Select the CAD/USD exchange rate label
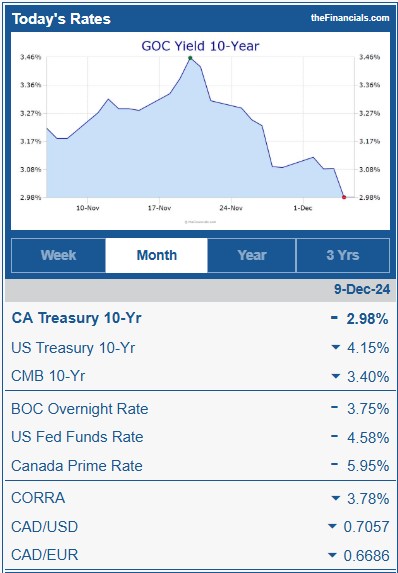This screenshot has width=398, height=573. [x=45, y=527]
